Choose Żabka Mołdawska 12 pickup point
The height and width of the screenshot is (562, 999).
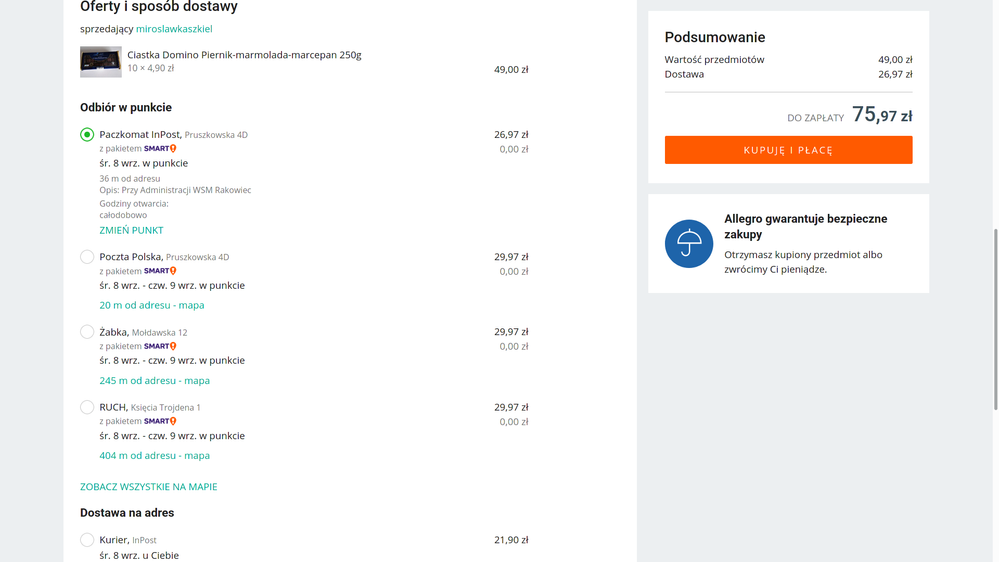click(x=87, y=332)
